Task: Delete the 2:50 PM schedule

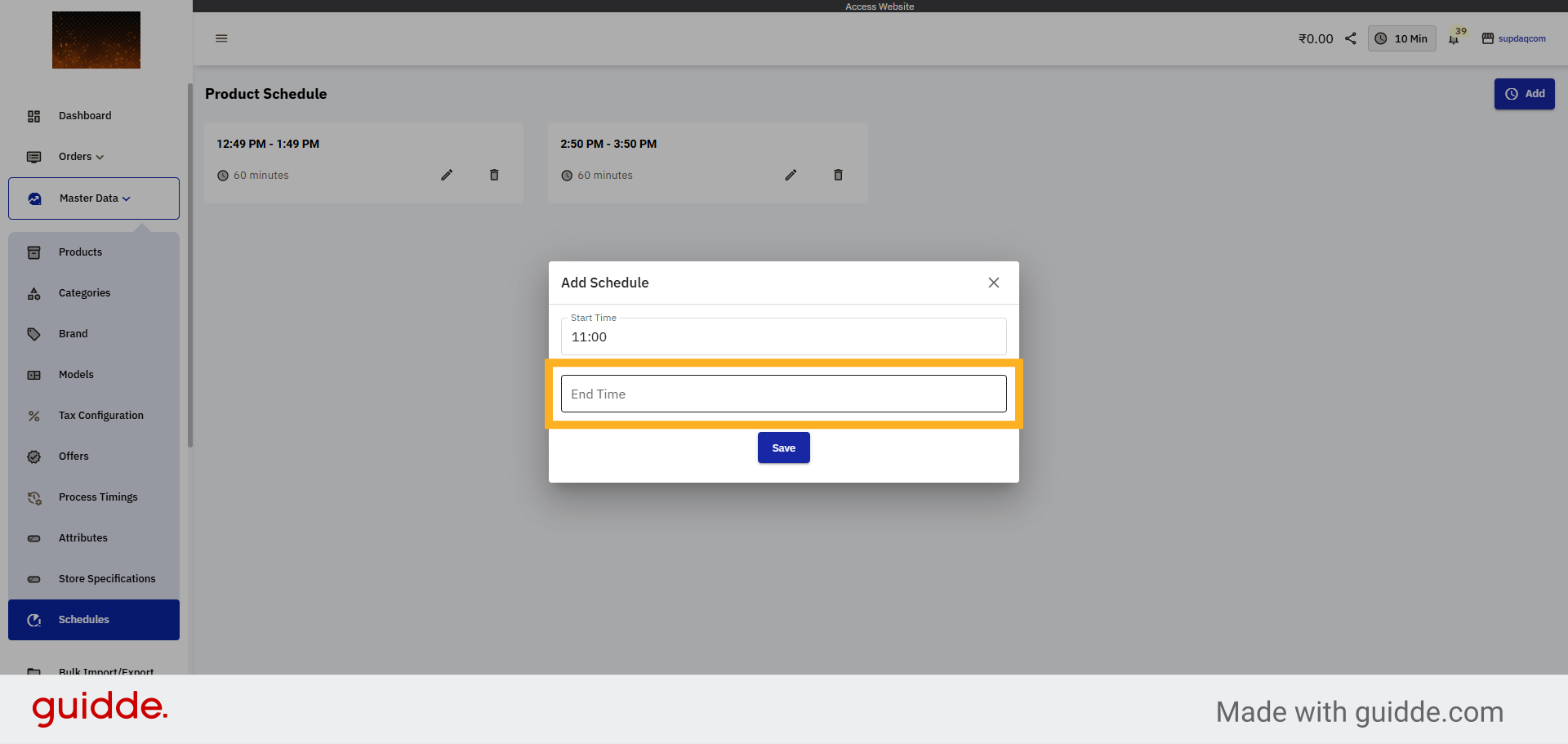Action: (838, 175)
